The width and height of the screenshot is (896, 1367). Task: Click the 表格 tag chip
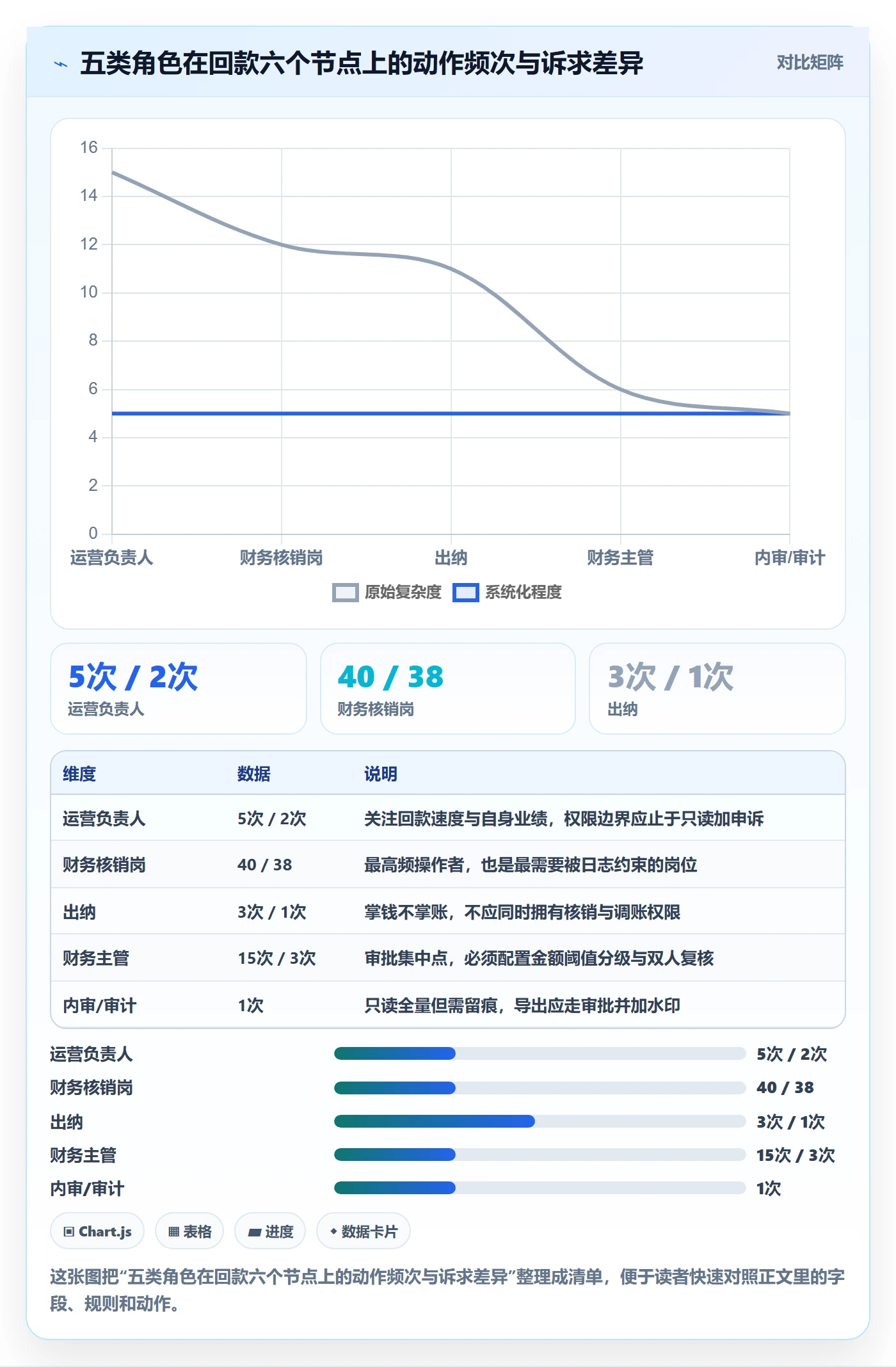click(x=189, y=1231)
